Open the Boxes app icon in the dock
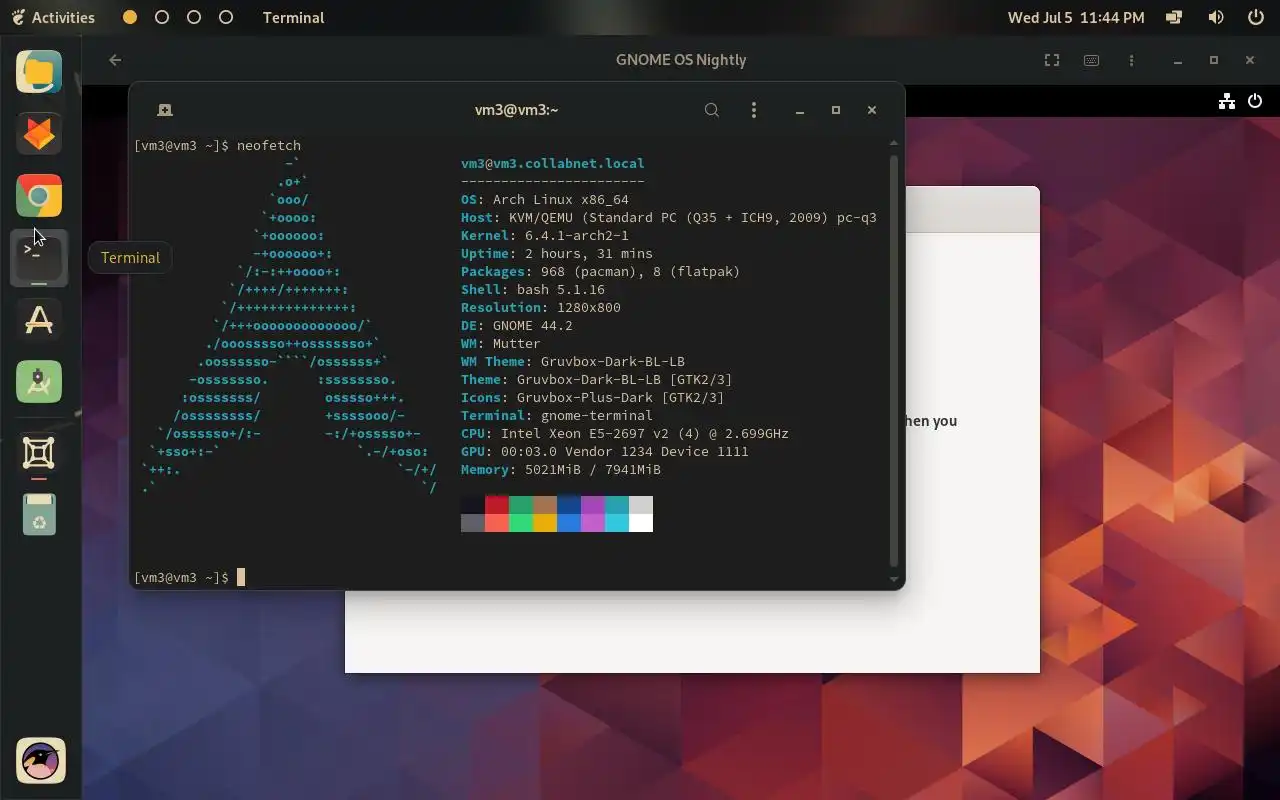1280x800 pixels. click(x=39, y=453)
